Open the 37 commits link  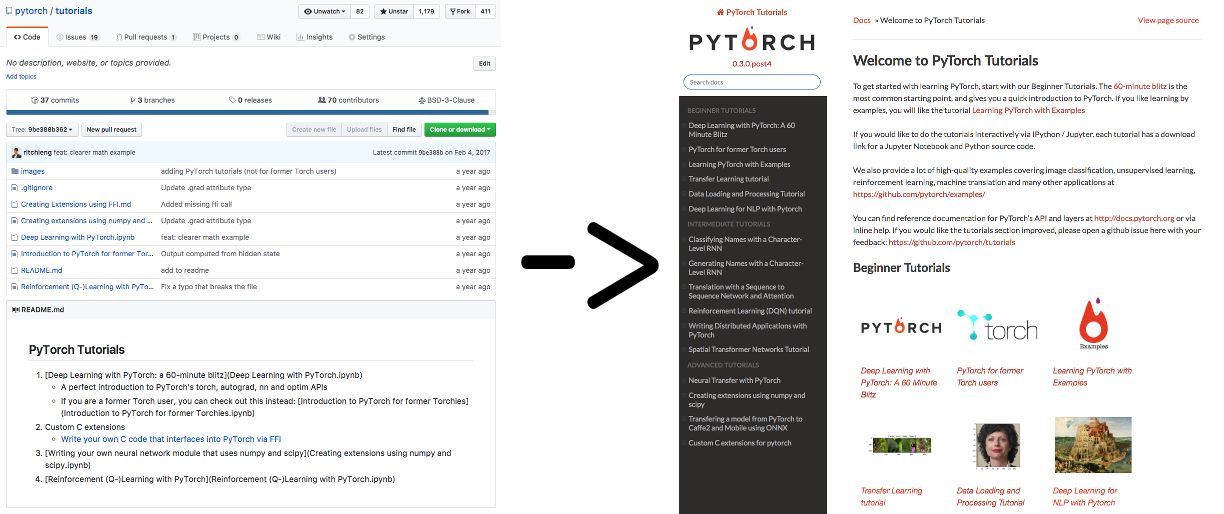(55, 100)
